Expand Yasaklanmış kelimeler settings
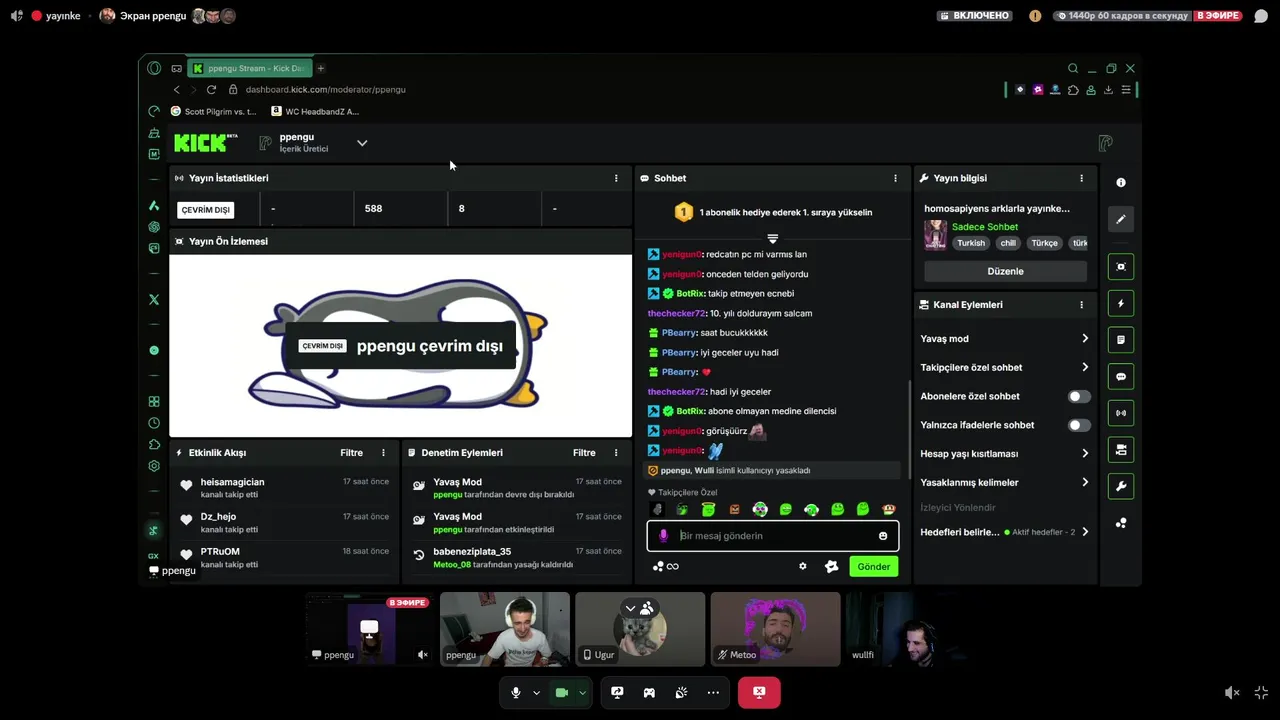The height and width of the screenshot is (720, 1280). point(1004,483)
